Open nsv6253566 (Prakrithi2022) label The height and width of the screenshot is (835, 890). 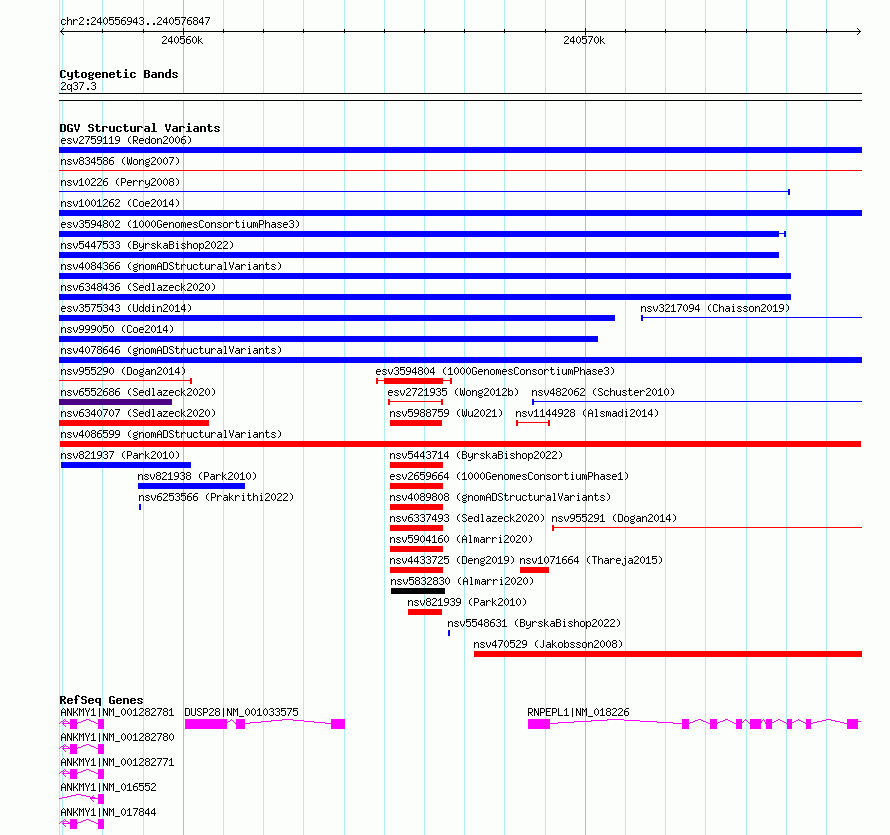(x=216, y=497)
